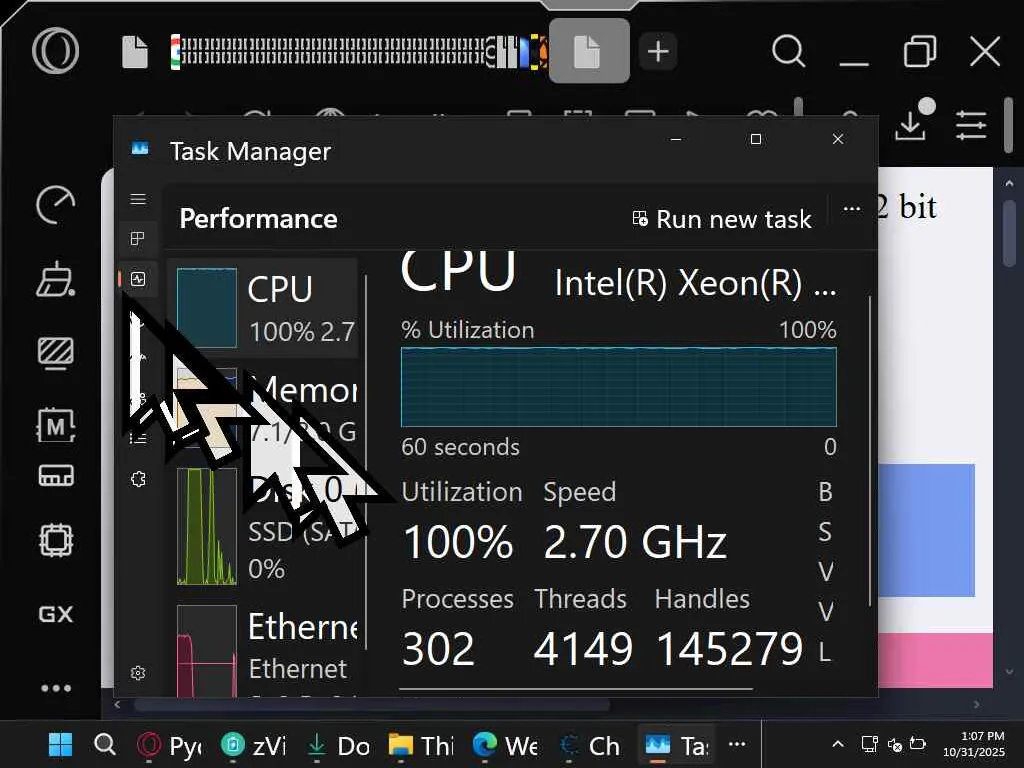Open GX Control speedometer icon
The image size is (1024, 768).
tap(55, 205)
